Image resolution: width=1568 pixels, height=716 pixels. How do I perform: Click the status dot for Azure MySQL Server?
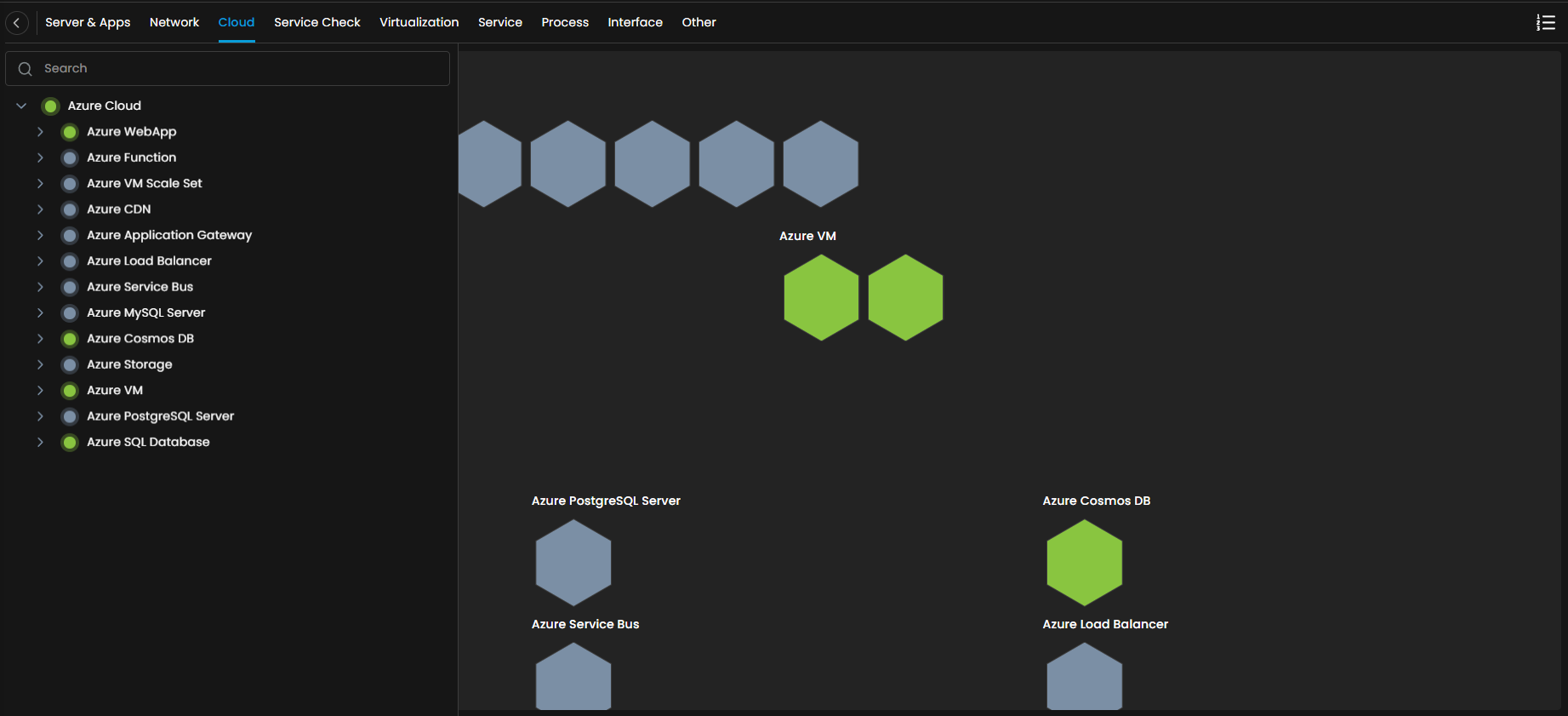[x=71, y=313]
